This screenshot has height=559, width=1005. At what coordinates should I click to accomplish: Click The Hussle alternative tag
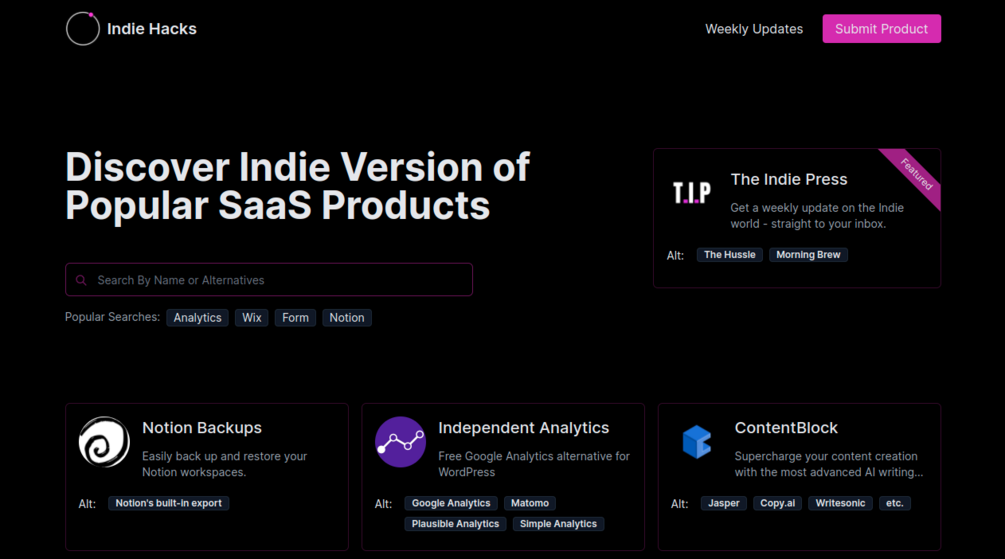(x=730, y=255)
